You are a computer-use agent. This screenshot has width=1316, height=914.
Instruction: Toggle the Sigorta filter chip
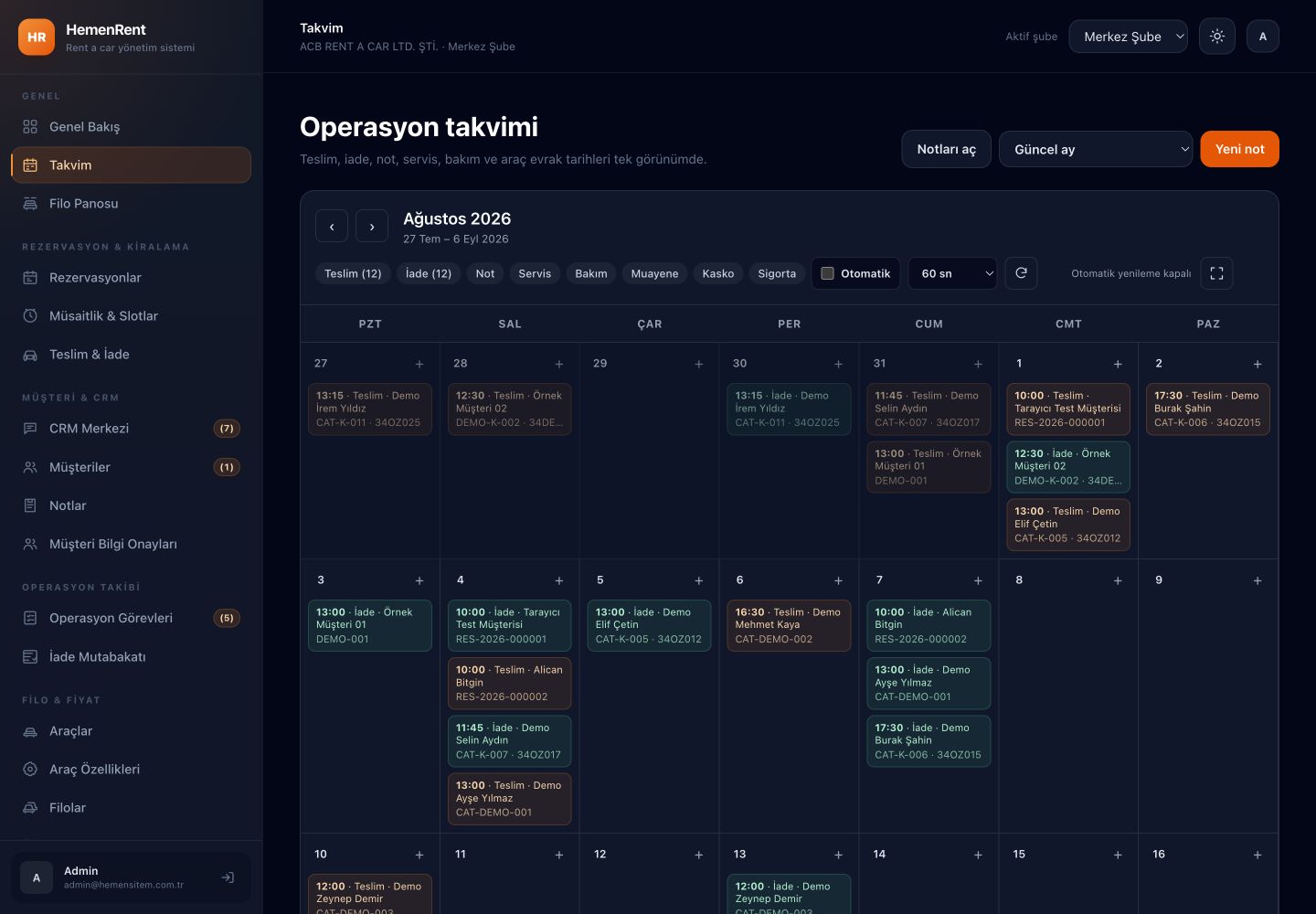777,273
